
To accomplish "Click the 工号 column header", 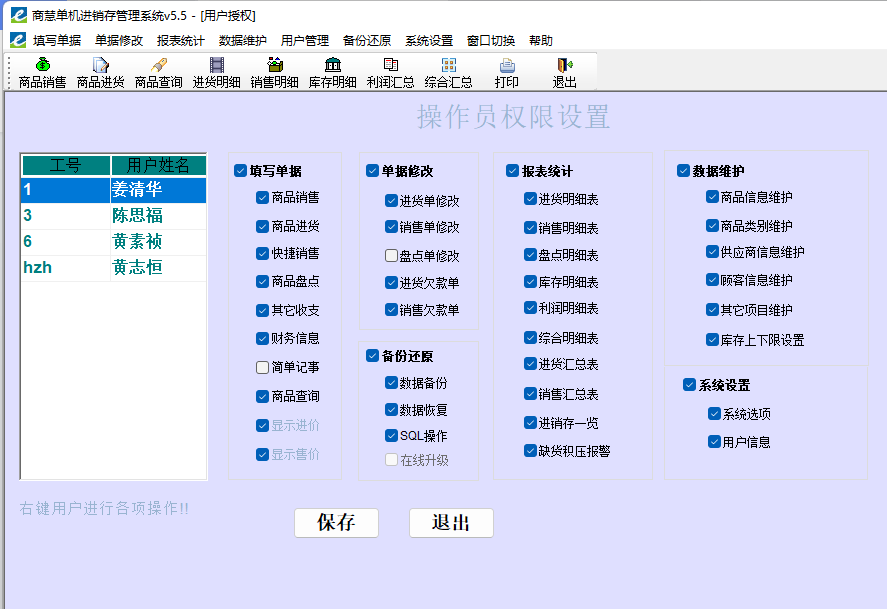I will (66, 165).
